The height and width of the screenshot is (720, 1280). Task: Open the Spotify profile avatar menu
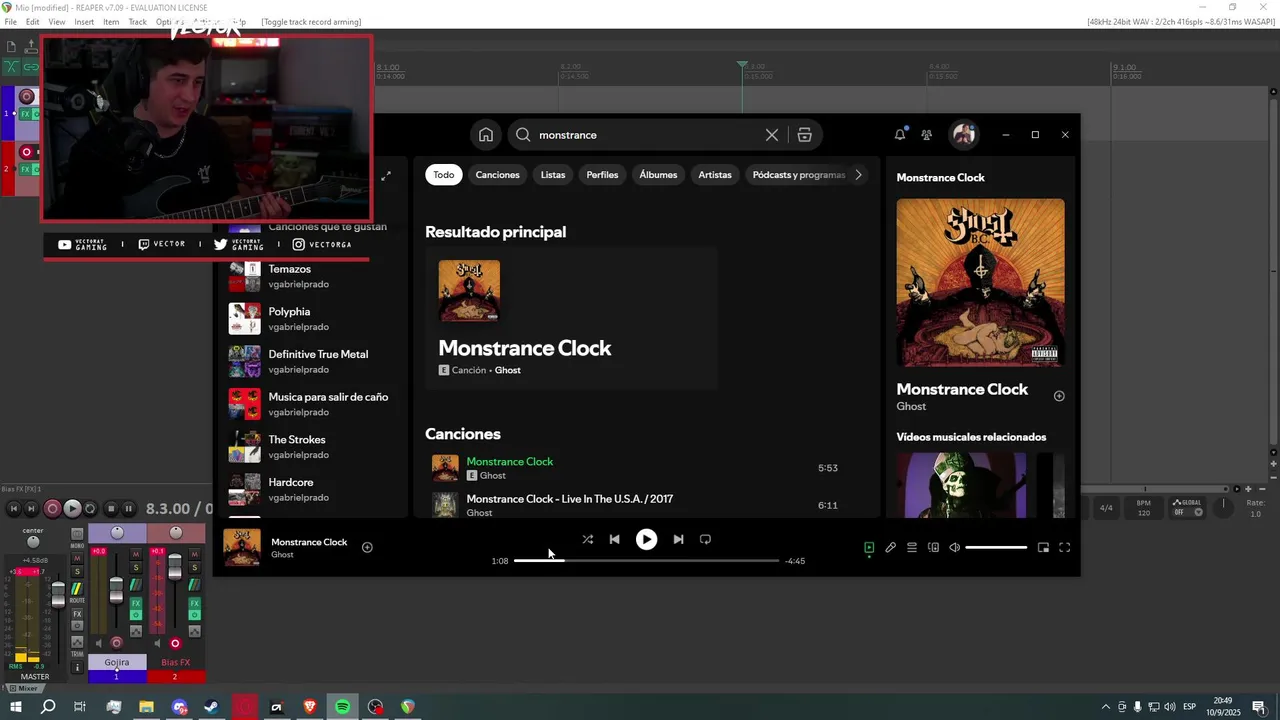[x=964, y=134]
